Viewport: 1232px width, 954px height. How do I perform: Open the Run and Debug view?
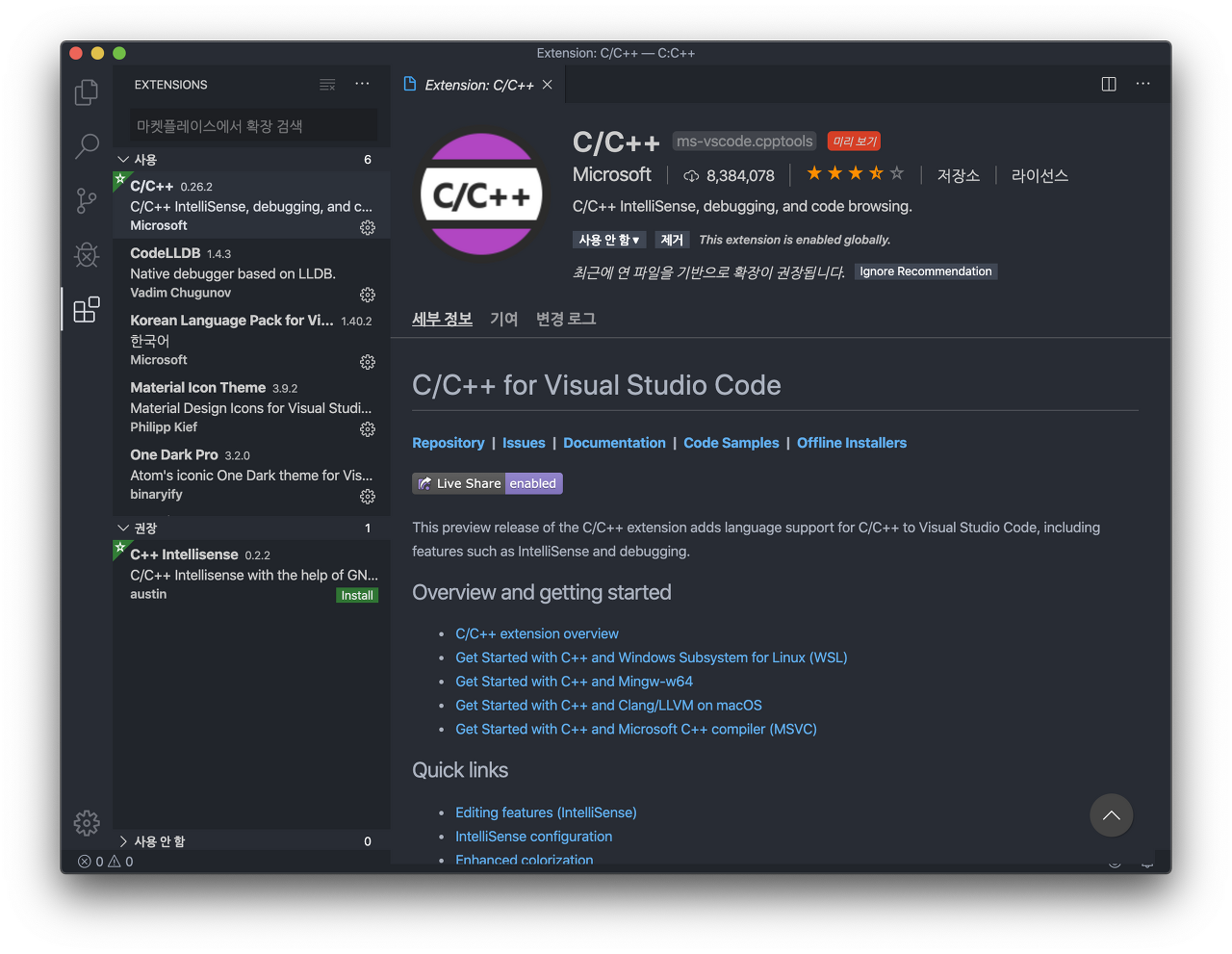(87, 254)
